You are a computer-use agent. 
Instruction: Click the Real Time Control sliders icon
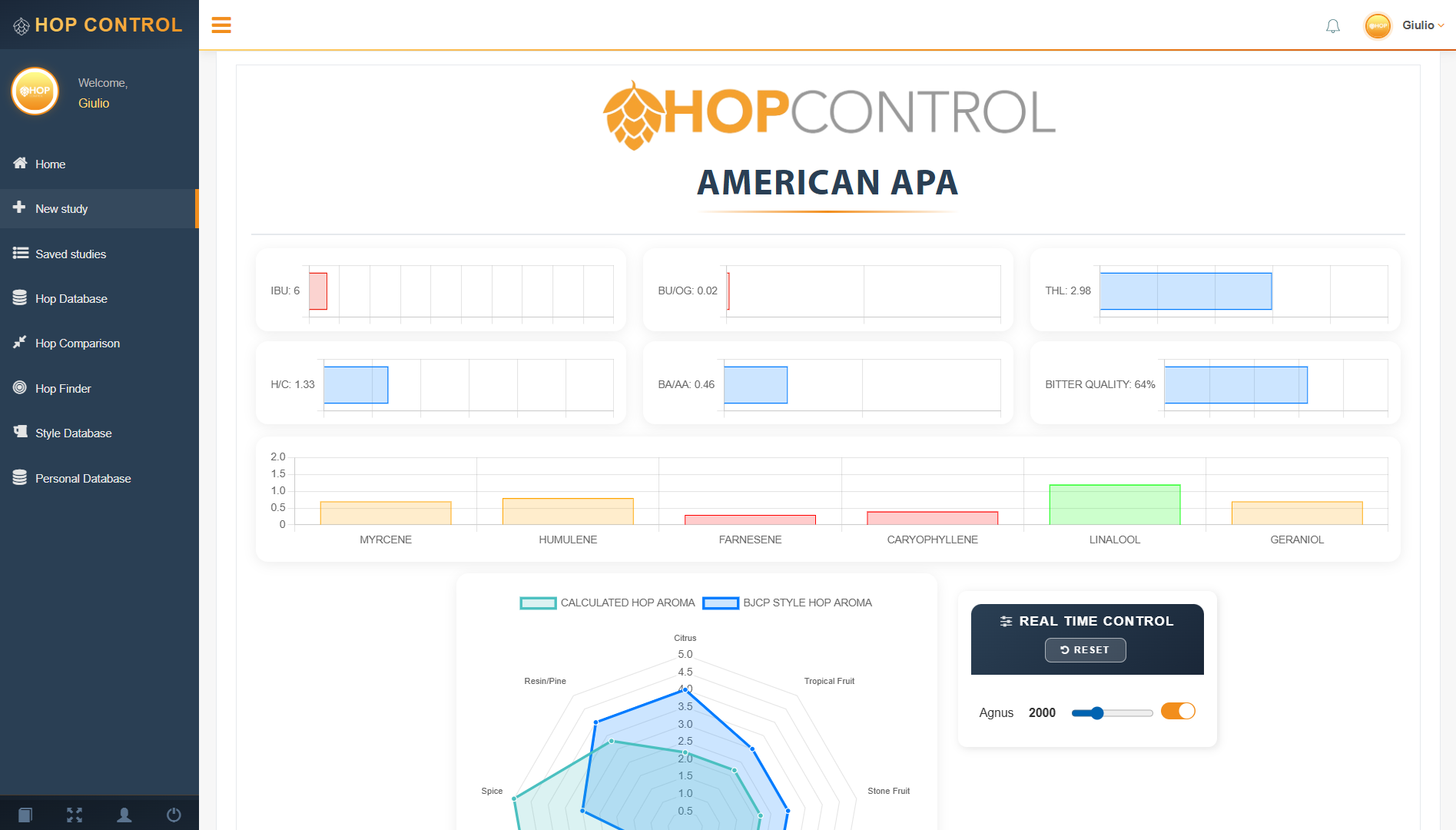coord(1006,621)
